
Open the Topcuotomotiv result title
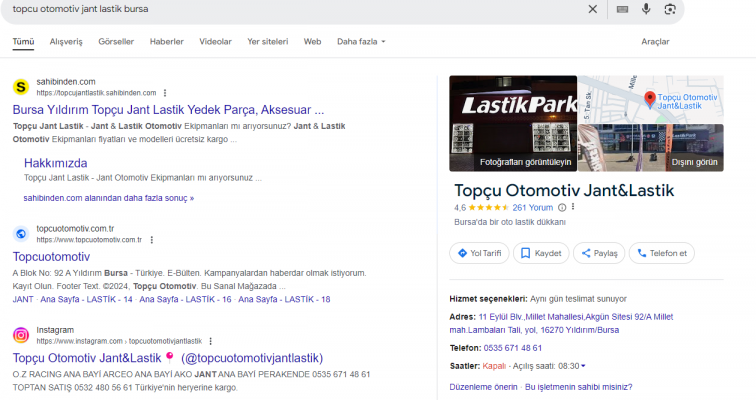point(52,257)
